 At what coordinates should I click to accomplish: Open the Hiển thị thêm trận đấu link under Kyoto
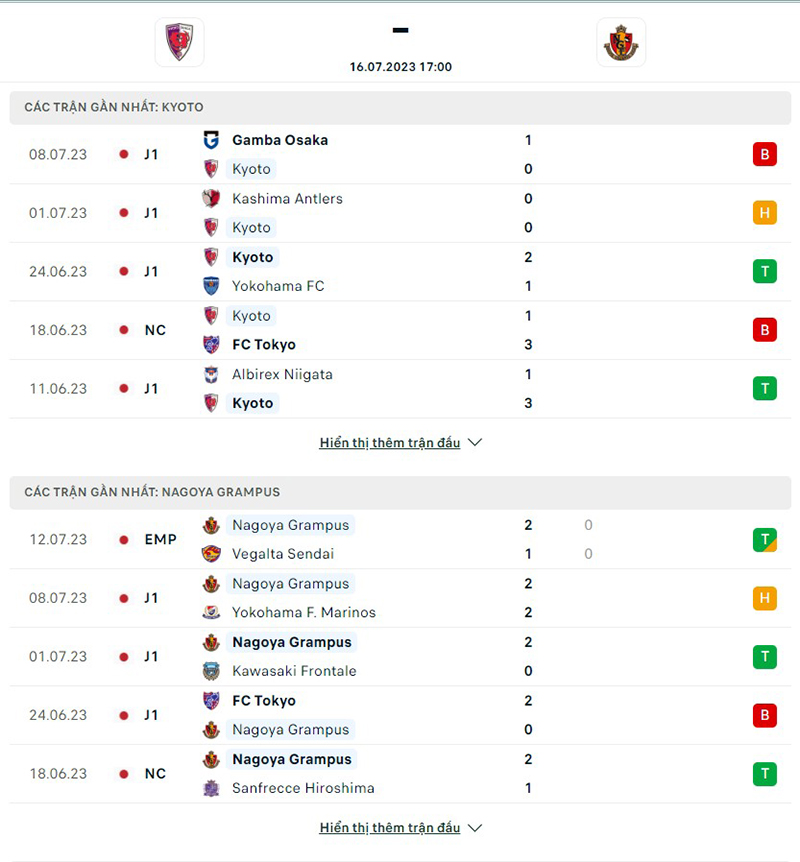(390, 442)
